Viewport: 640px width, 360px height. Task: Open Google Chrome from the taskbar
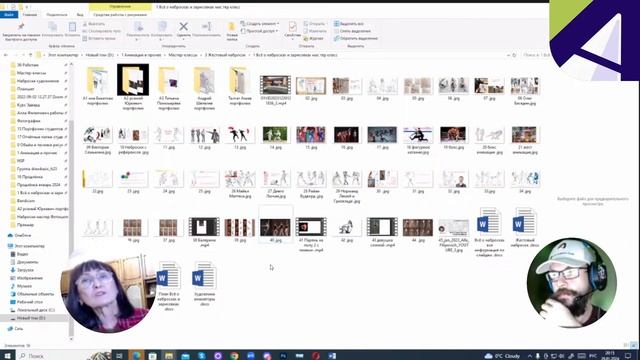coord(234,356)
